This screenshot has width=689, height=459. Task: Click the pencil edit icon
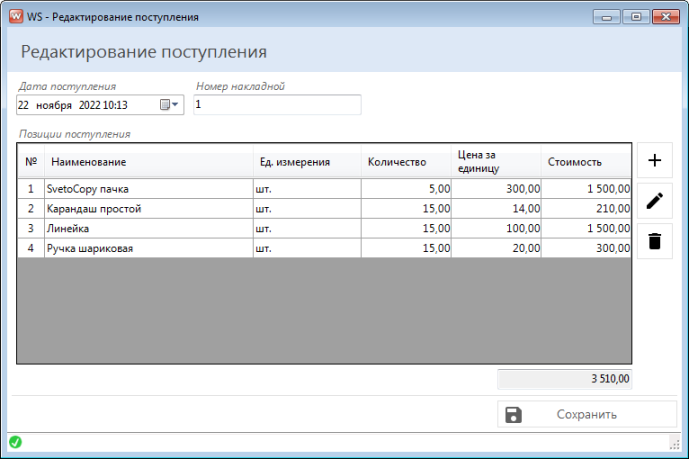[x=655, y=201]
